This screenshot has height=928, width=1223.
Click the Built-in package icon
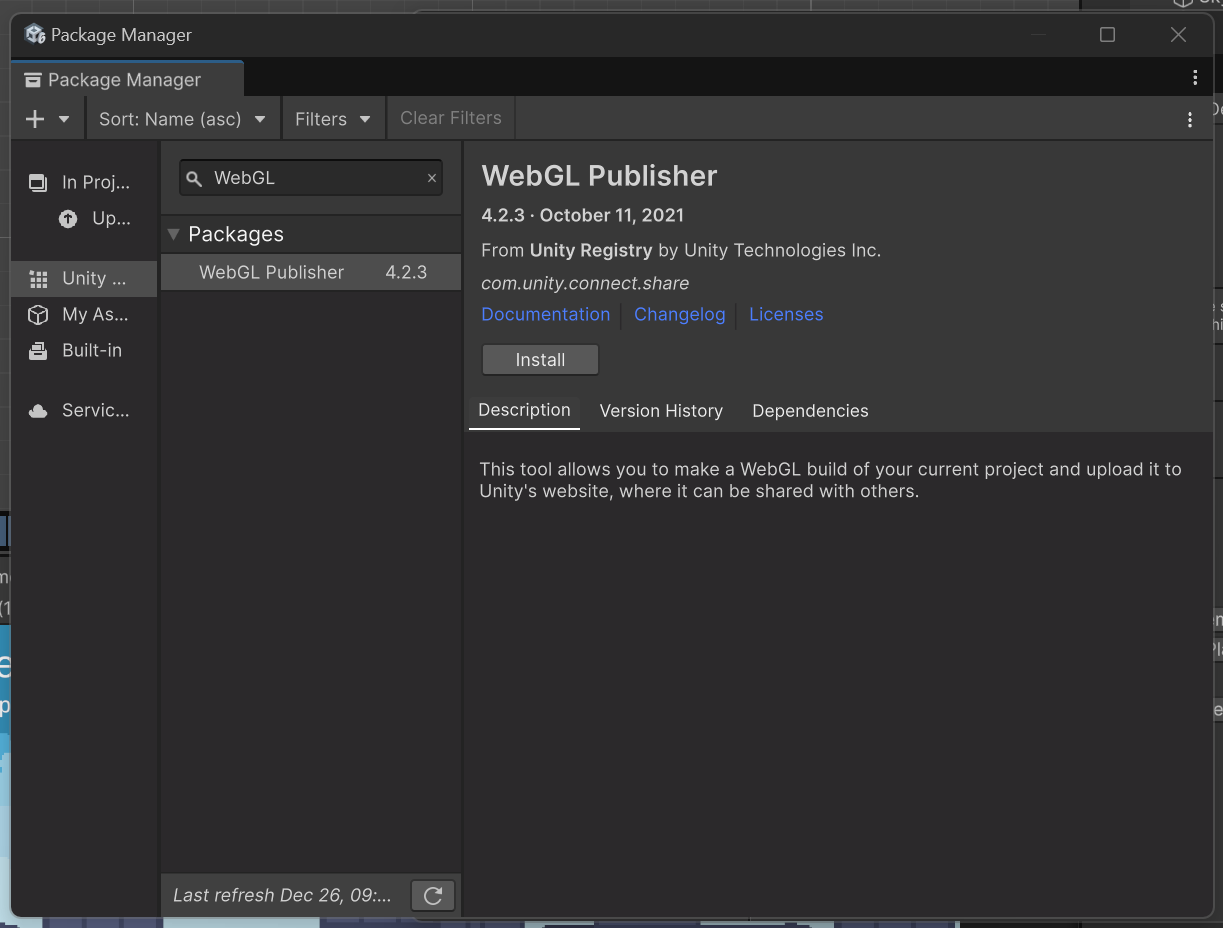[38, 351]
